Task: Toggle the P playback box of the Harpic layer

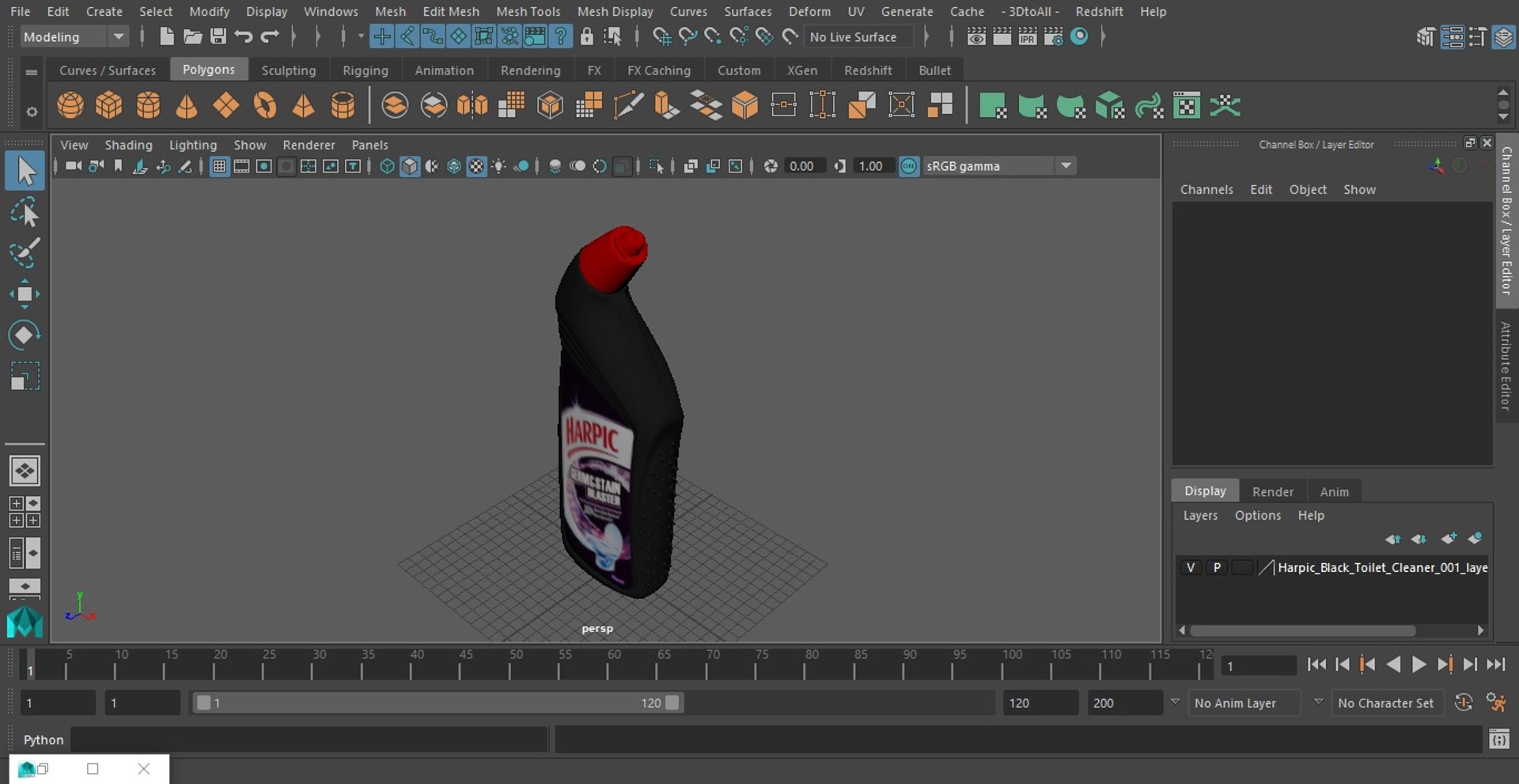Action: pyautogui.click(x=1217, y=567)
